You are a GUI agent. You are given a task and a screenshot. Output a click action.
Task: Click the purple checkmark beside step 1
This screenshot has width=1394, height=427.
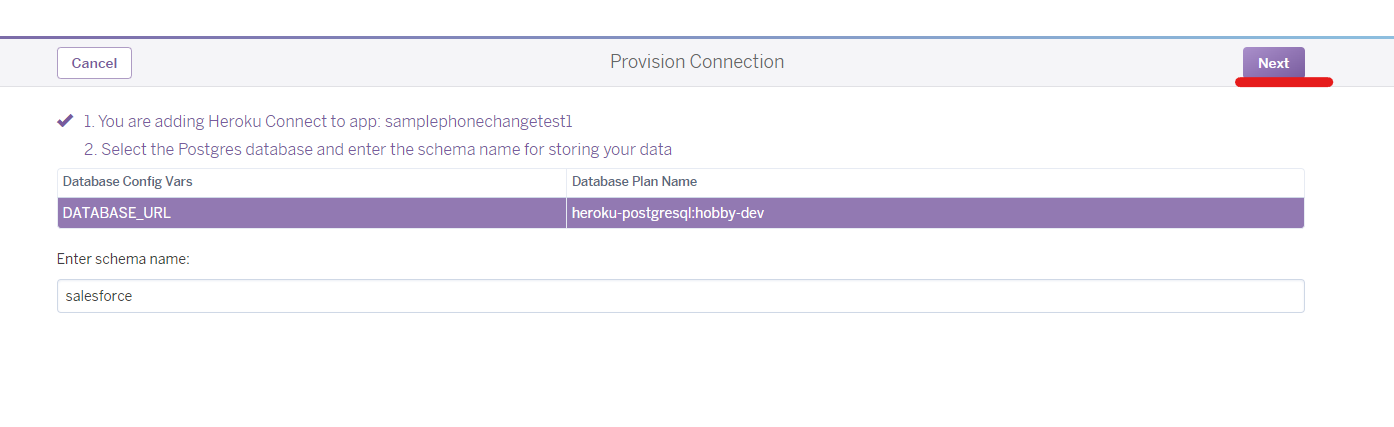click(x=65, y=121)
